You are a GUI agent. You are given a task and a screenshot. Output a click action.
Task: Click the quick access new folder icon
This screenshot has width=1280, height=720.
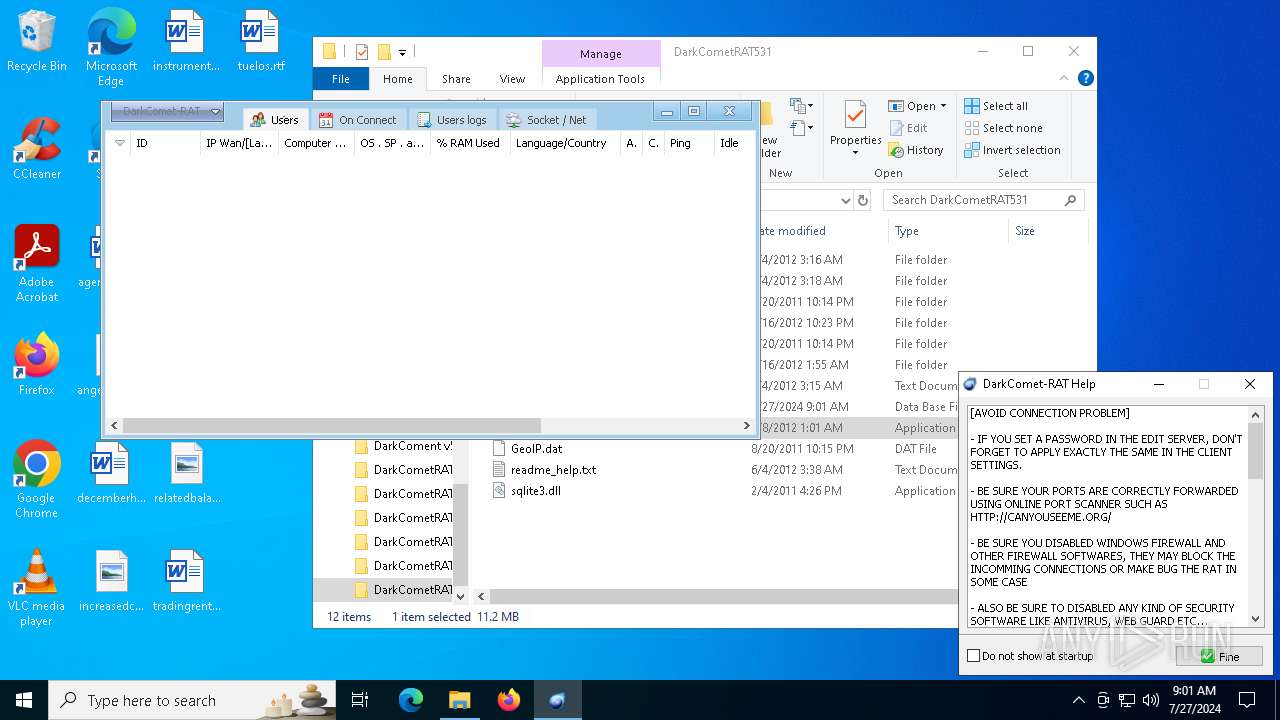pyautogui.click(x=384, y=52)
